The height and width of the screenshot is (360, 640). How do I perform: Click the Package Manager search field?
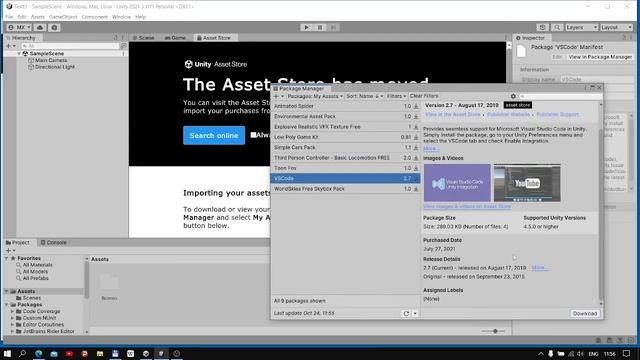560,96
